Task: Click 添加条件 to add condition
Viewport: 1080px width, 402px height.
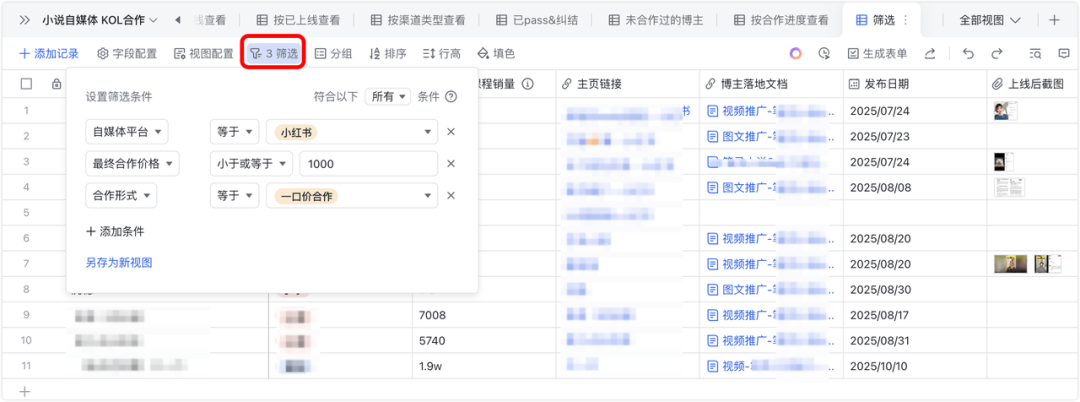Action: (115, 232)
